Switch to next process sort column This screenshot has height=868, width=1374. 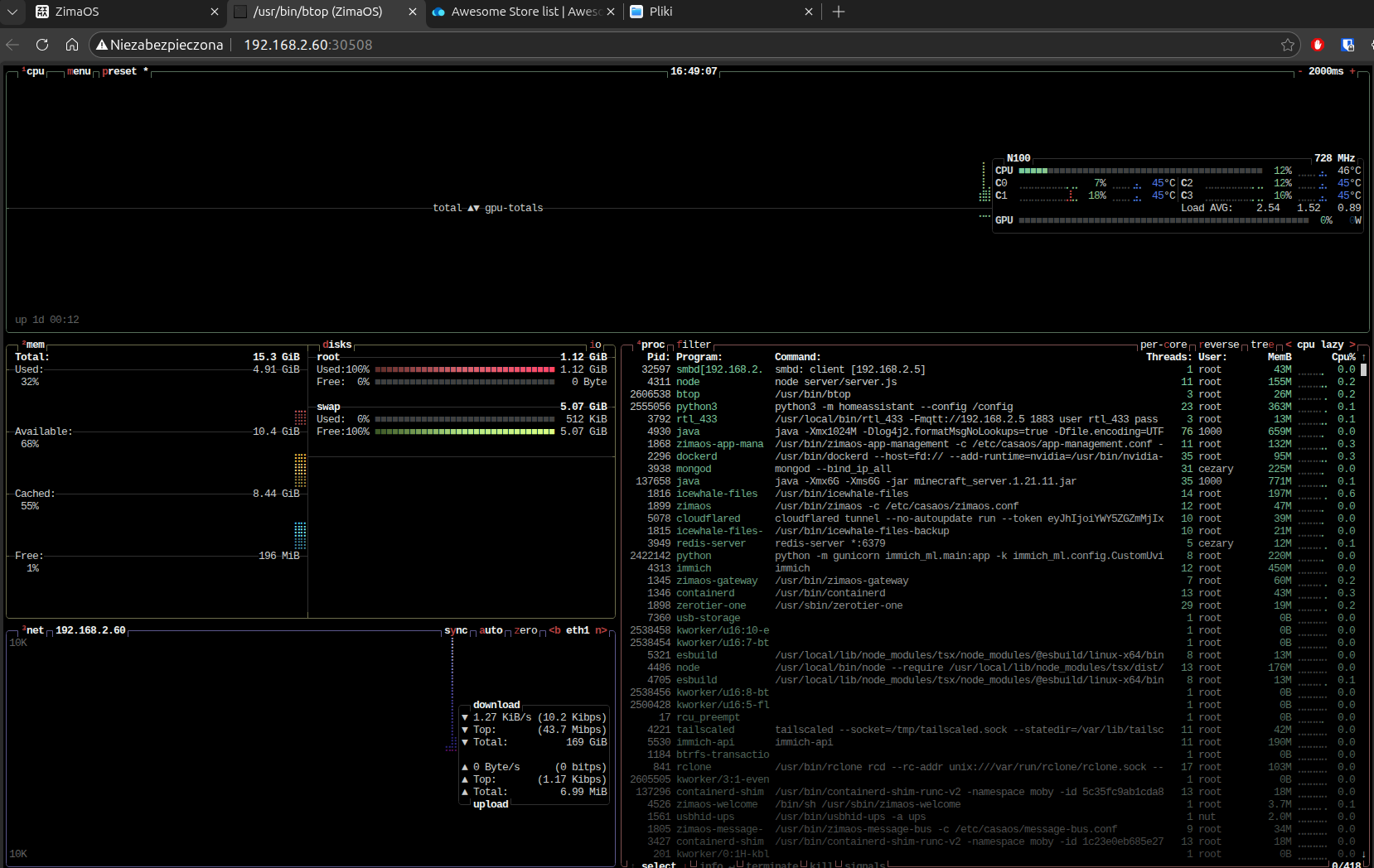click(x=1352, y=345)
